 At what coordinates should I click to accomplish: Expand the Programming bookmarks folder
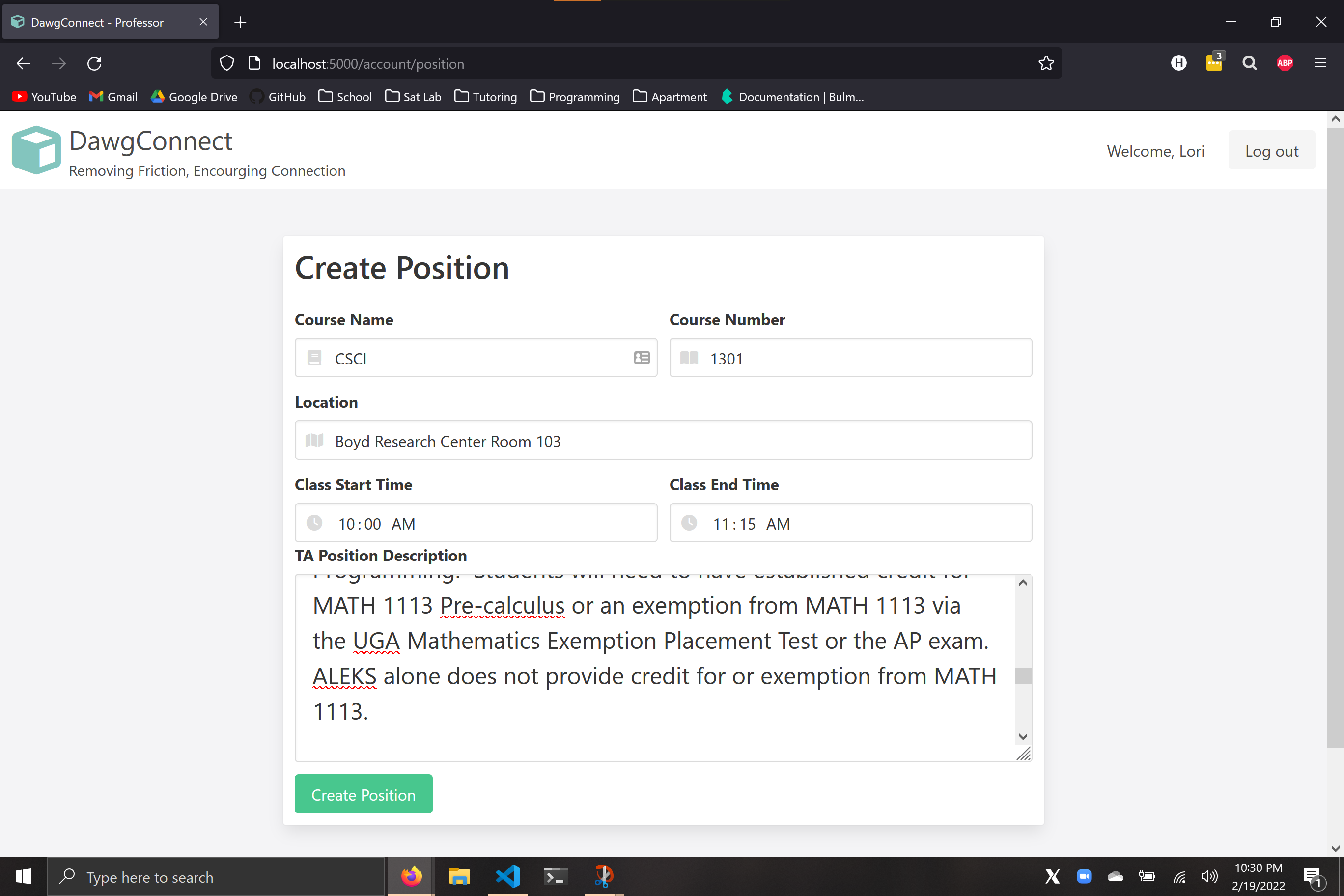575,97
